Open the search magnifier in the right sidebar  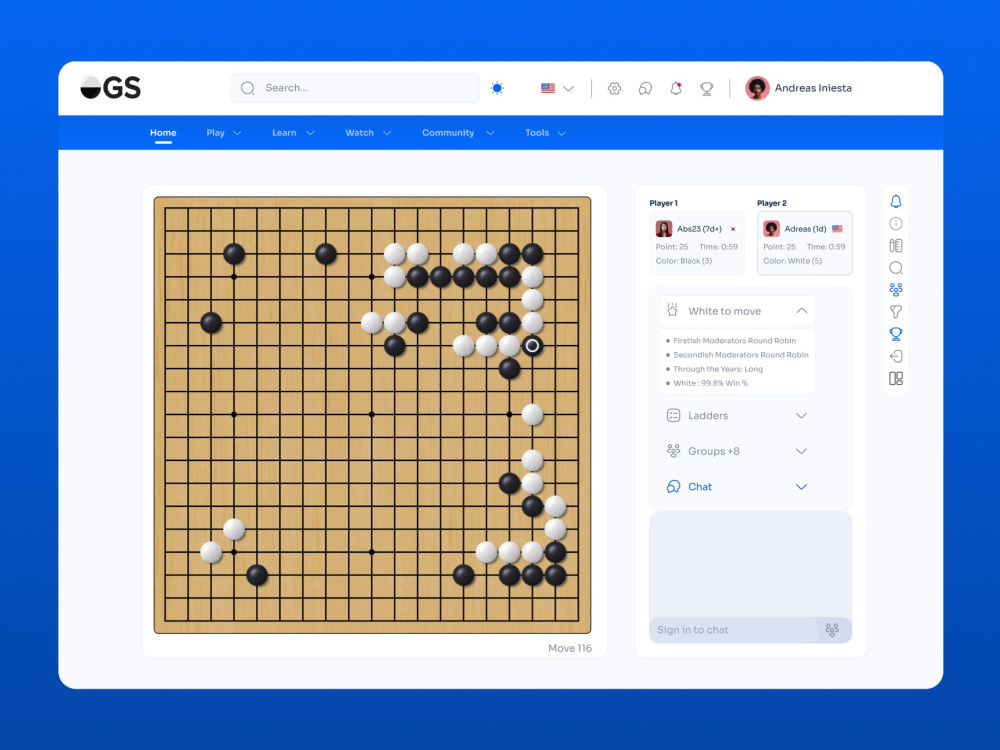pos(895,267)
